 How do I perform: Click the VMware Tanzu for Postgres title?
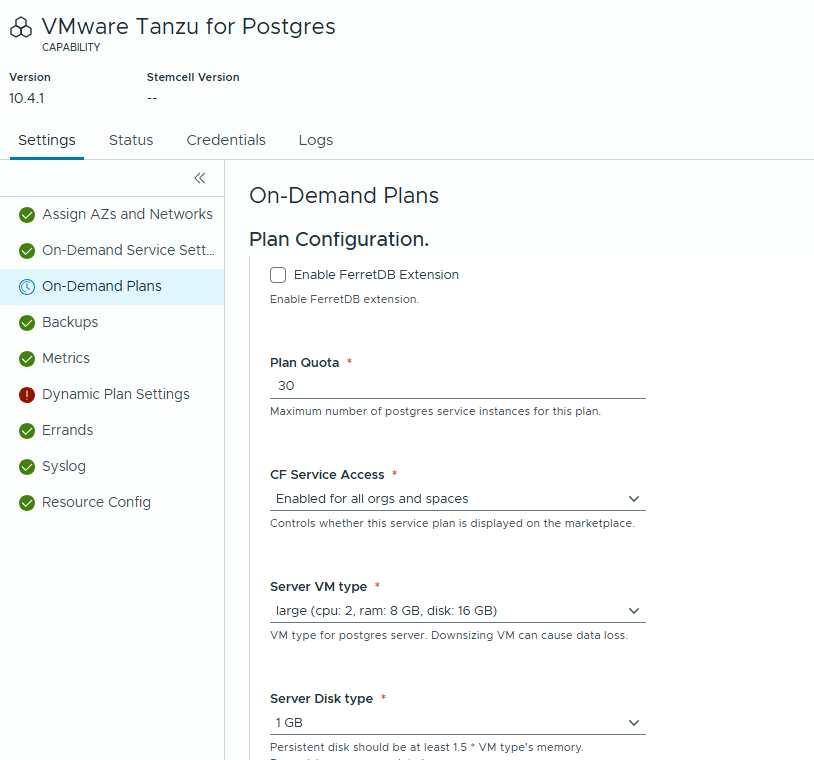[188, 26]
